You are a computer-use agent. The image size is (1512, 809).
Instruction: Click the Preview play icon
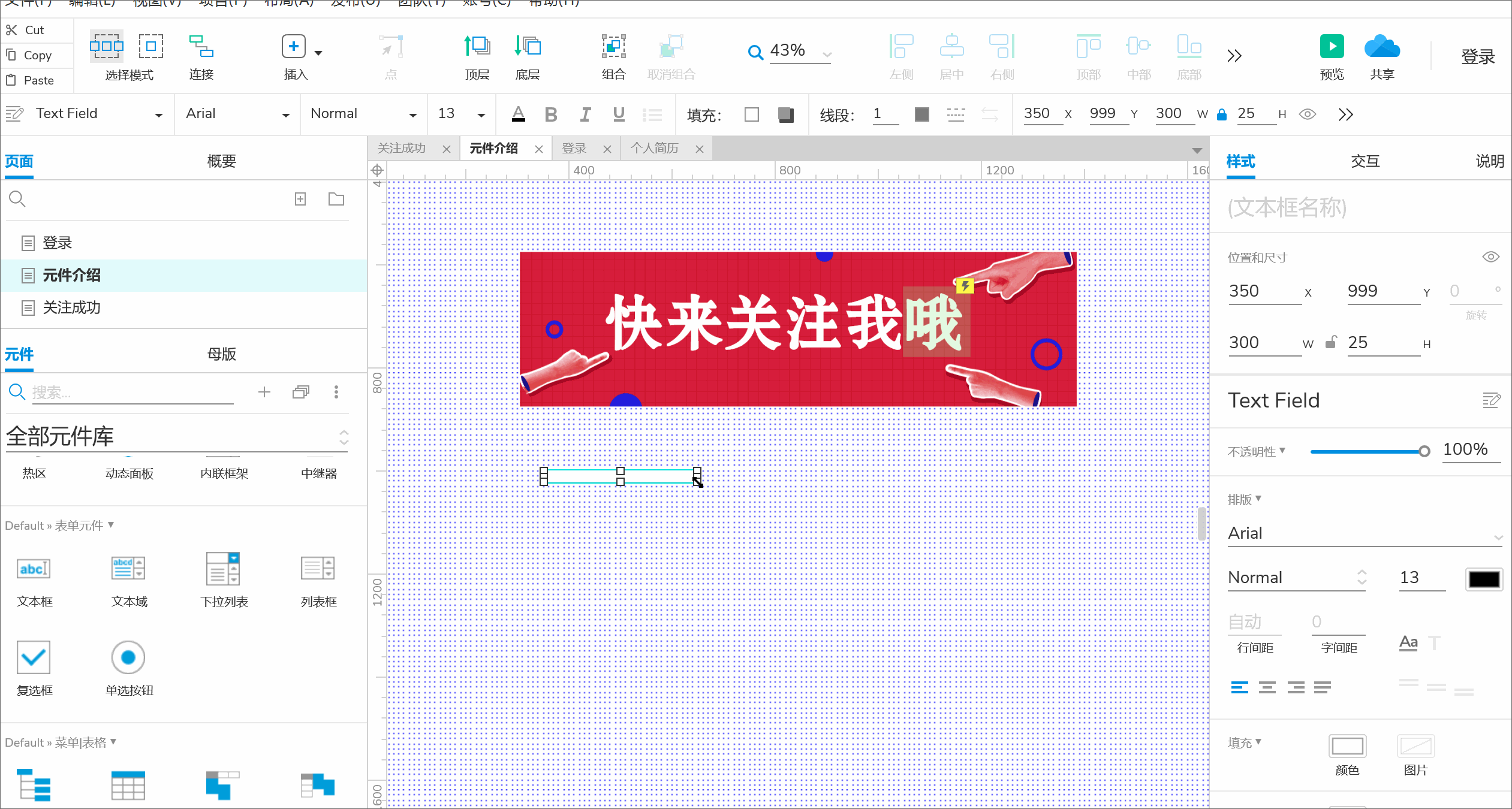pos(1332,47)
